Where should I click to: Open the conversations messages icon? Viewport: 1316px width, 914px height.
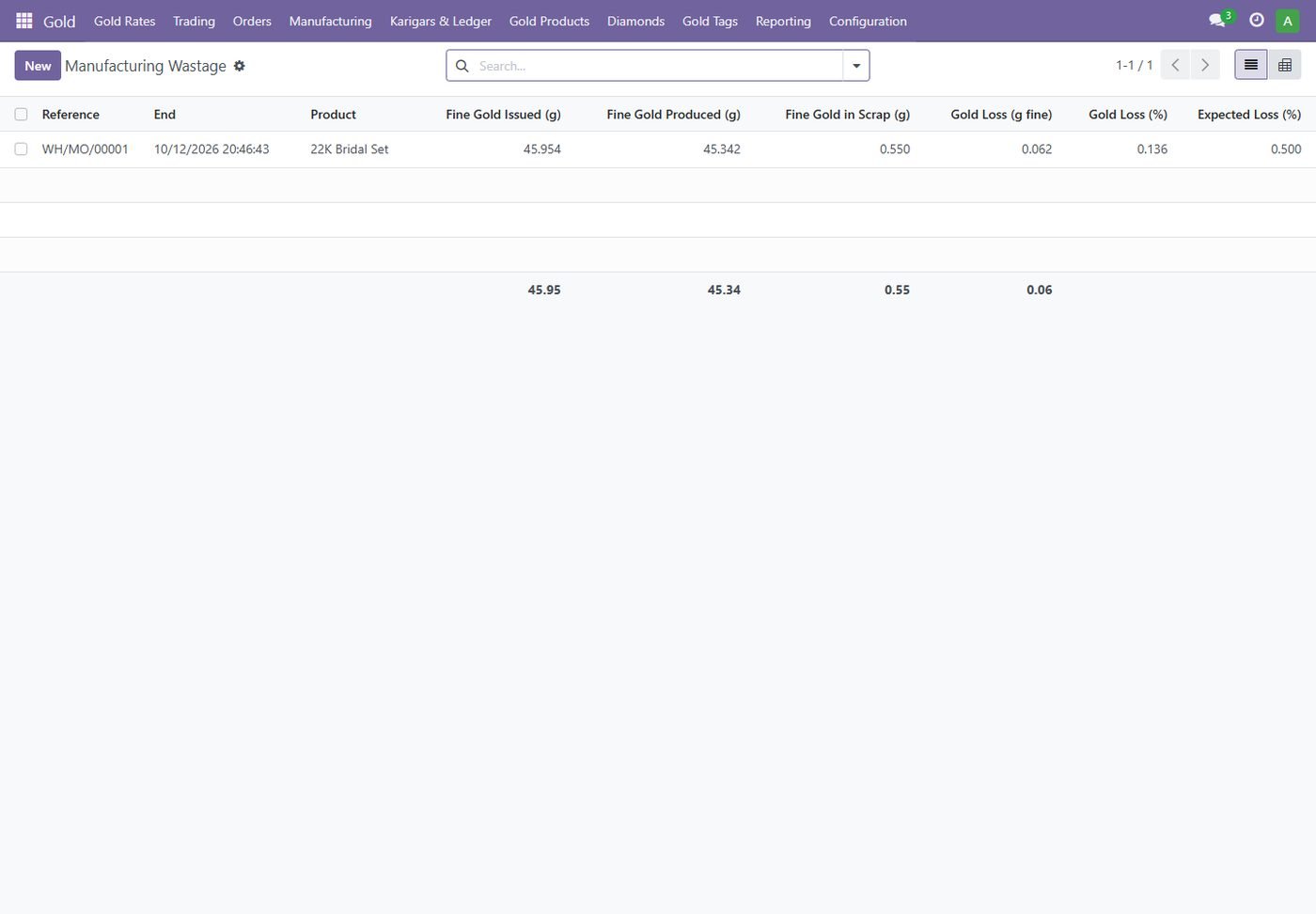[x=1217, y=21]
